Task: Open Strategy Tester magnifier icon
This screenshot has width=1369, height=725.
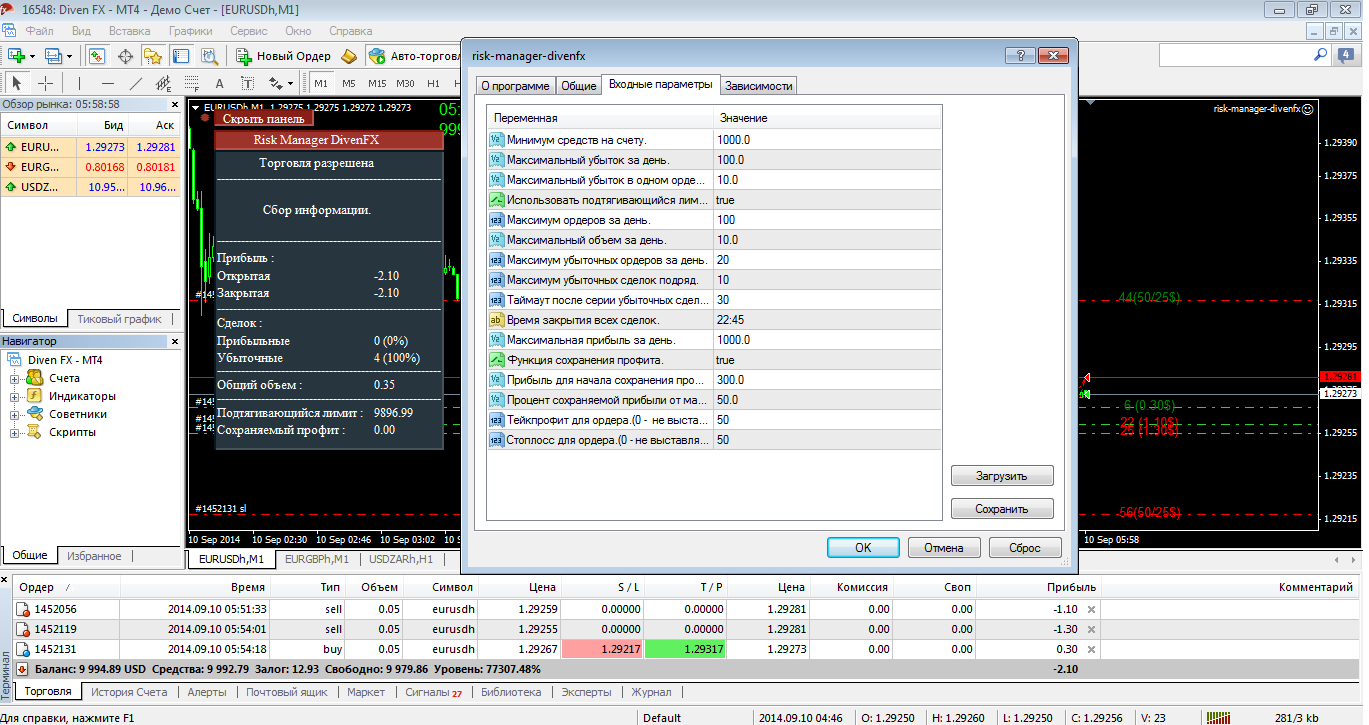Action: 209,56
